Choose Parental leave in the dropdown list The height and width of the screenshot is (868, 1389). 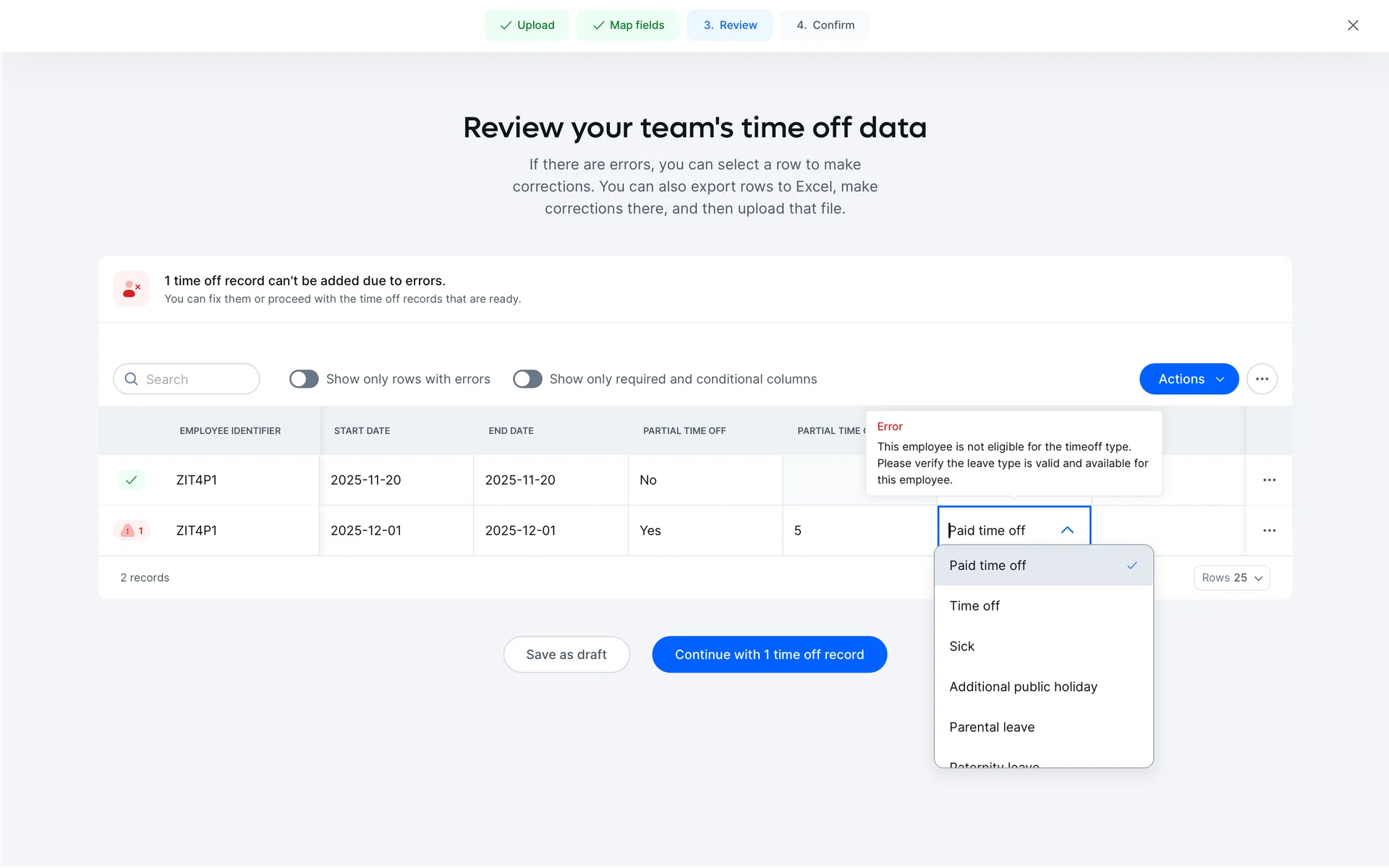(x=992, y=727)
